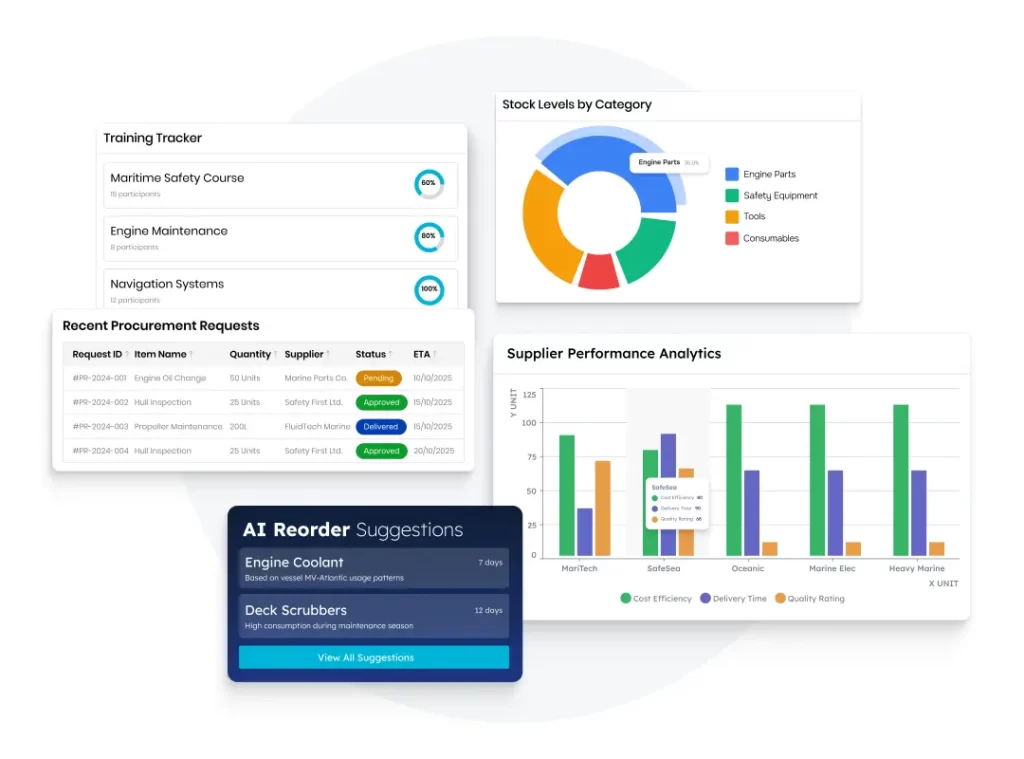The width and height of the screenshot is (1024, 759).
Task: Click the Pending status badge
Action: click(379, 378)
